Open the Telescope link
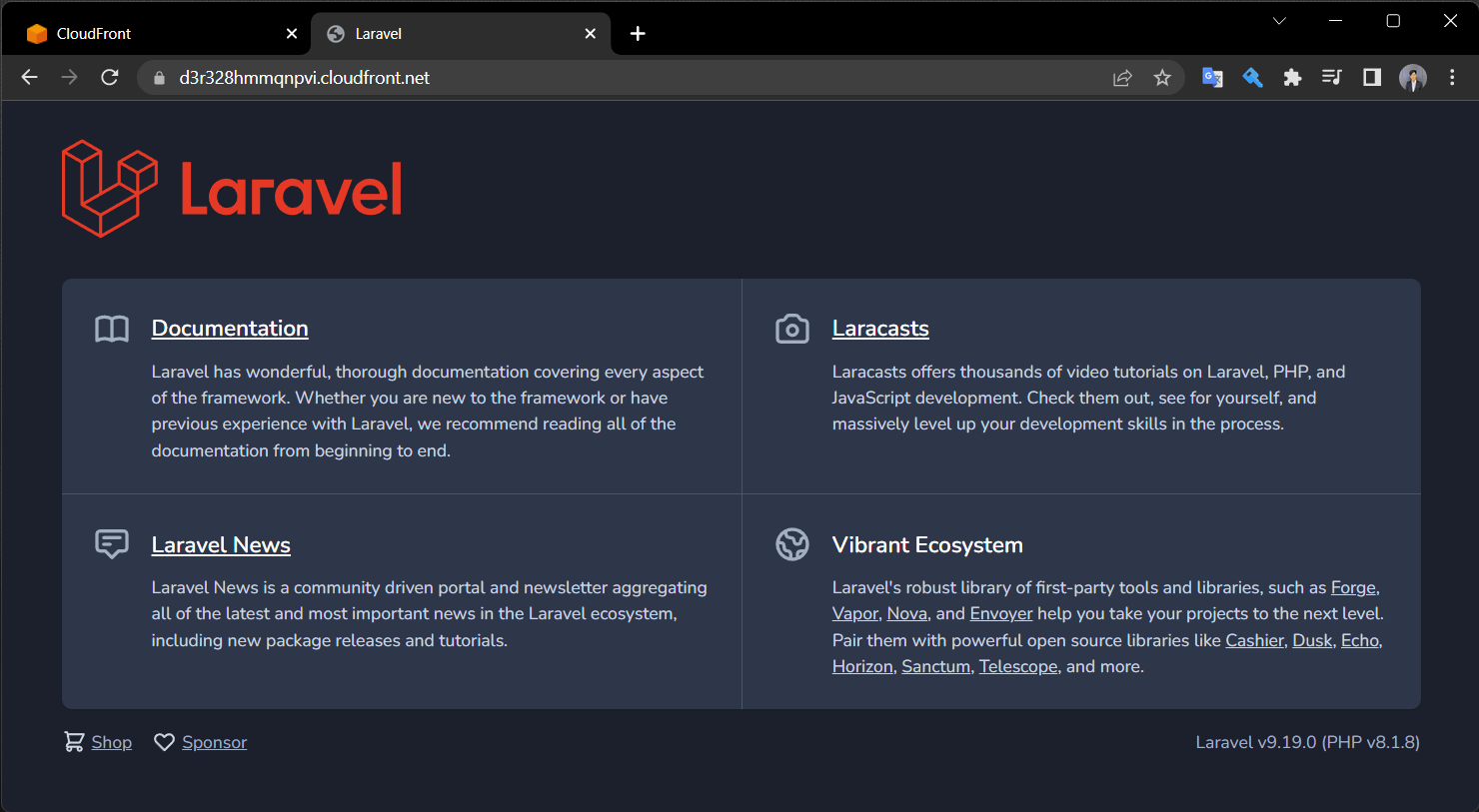Image resolution: width=1479 pixels, height=812 pixels. 1018,666
